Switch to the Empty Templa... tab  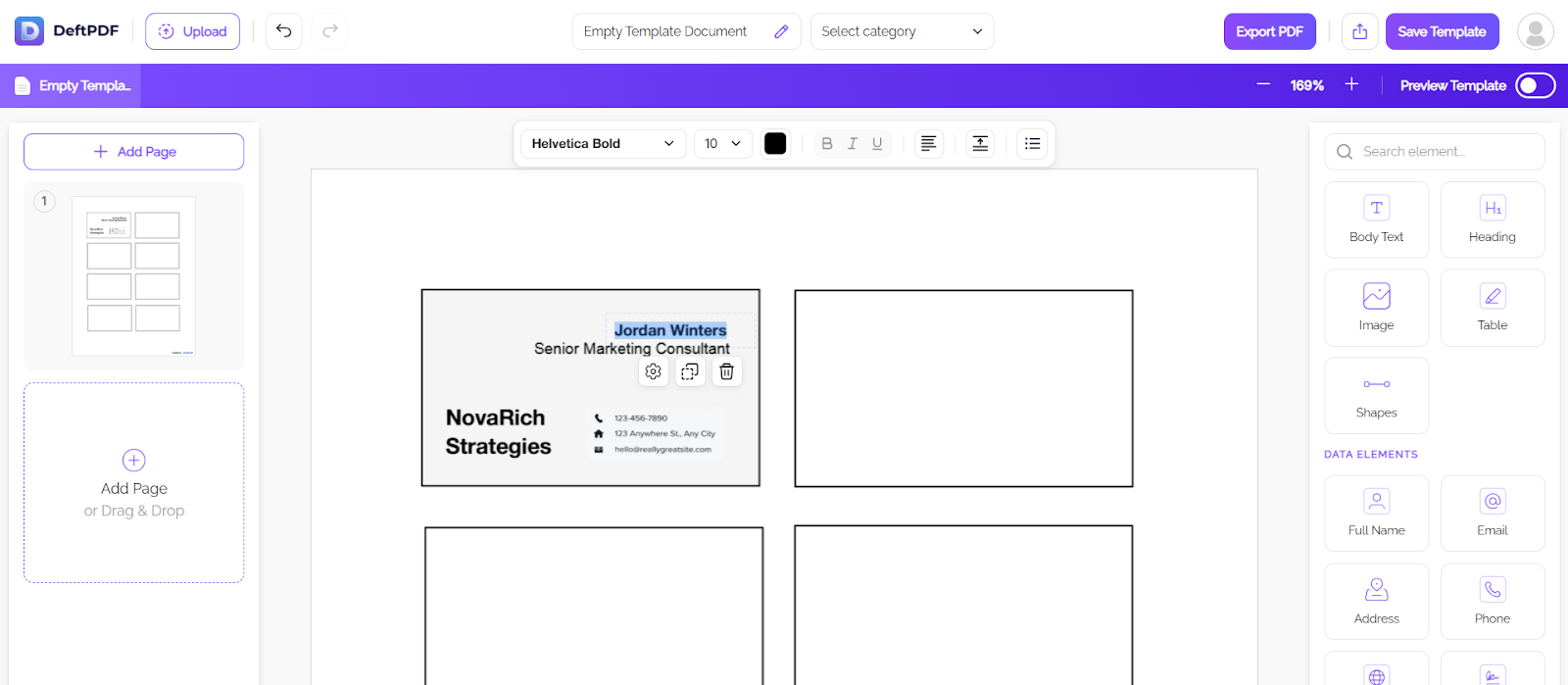tap(72, 86)
